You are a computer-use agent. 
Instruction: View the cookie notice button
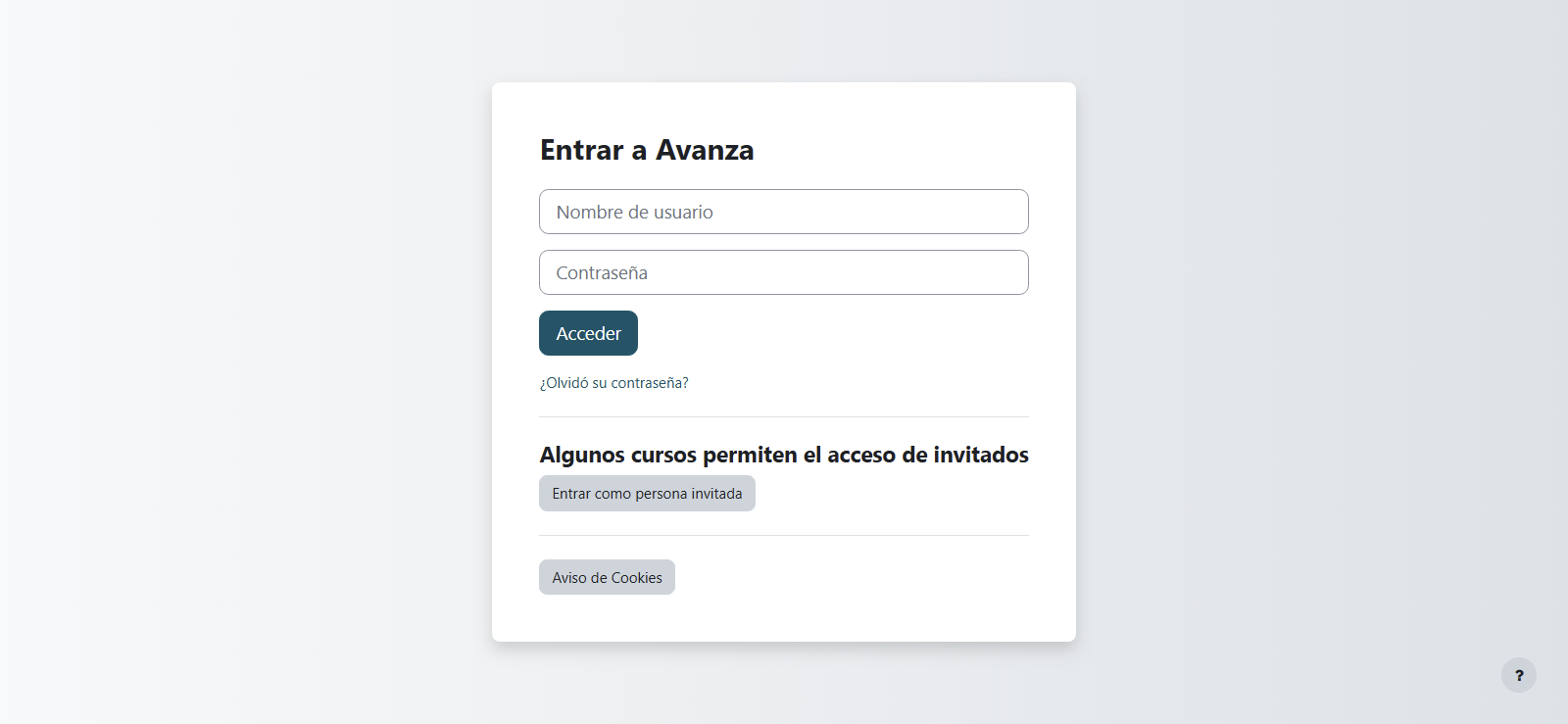point(607,577)
